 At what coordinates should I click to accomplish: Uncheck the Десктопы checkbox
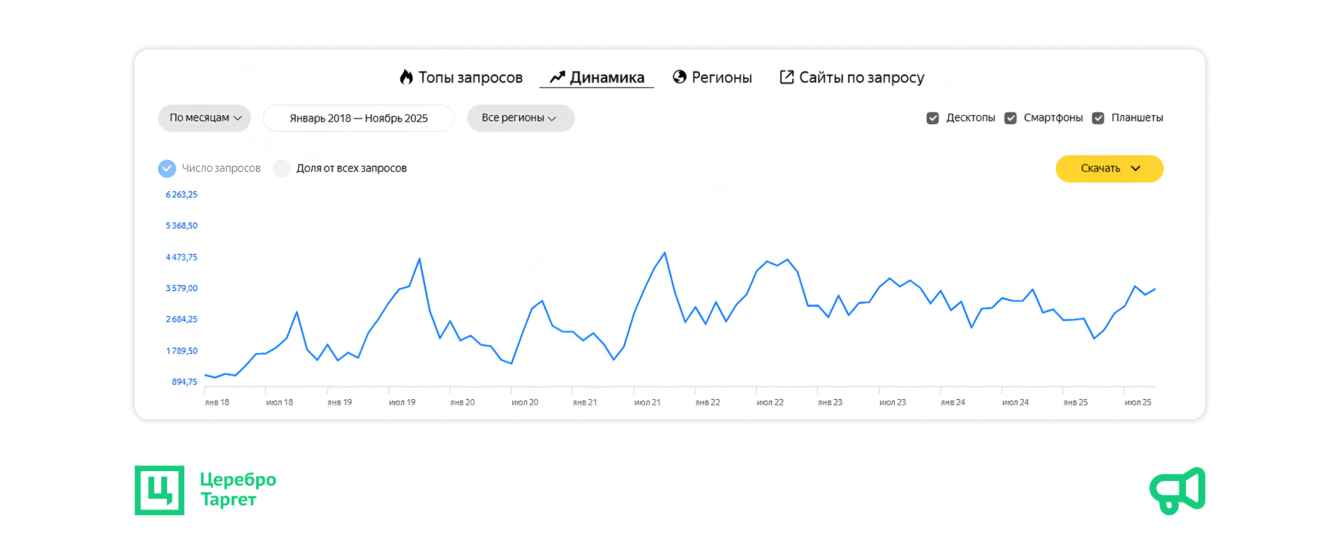coord(933,118)
